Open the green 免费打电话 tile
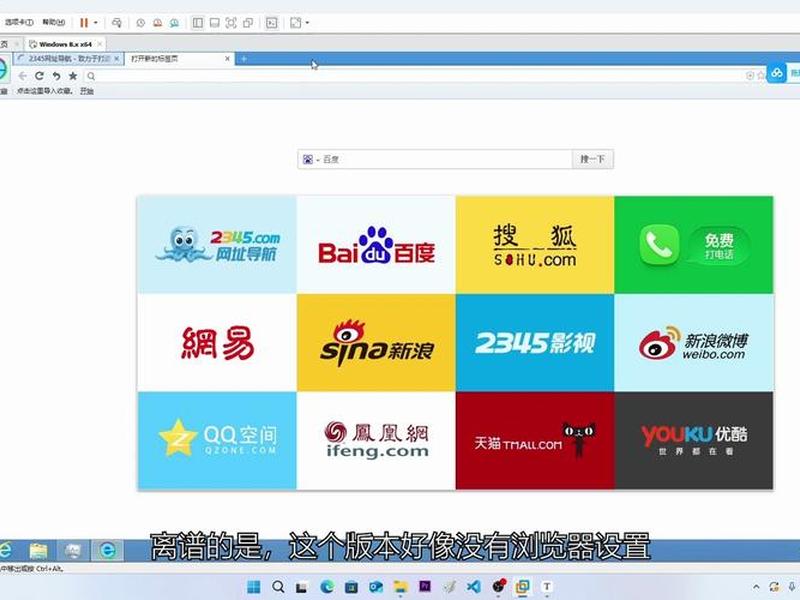The image size is (800, 600). [694, 245]
